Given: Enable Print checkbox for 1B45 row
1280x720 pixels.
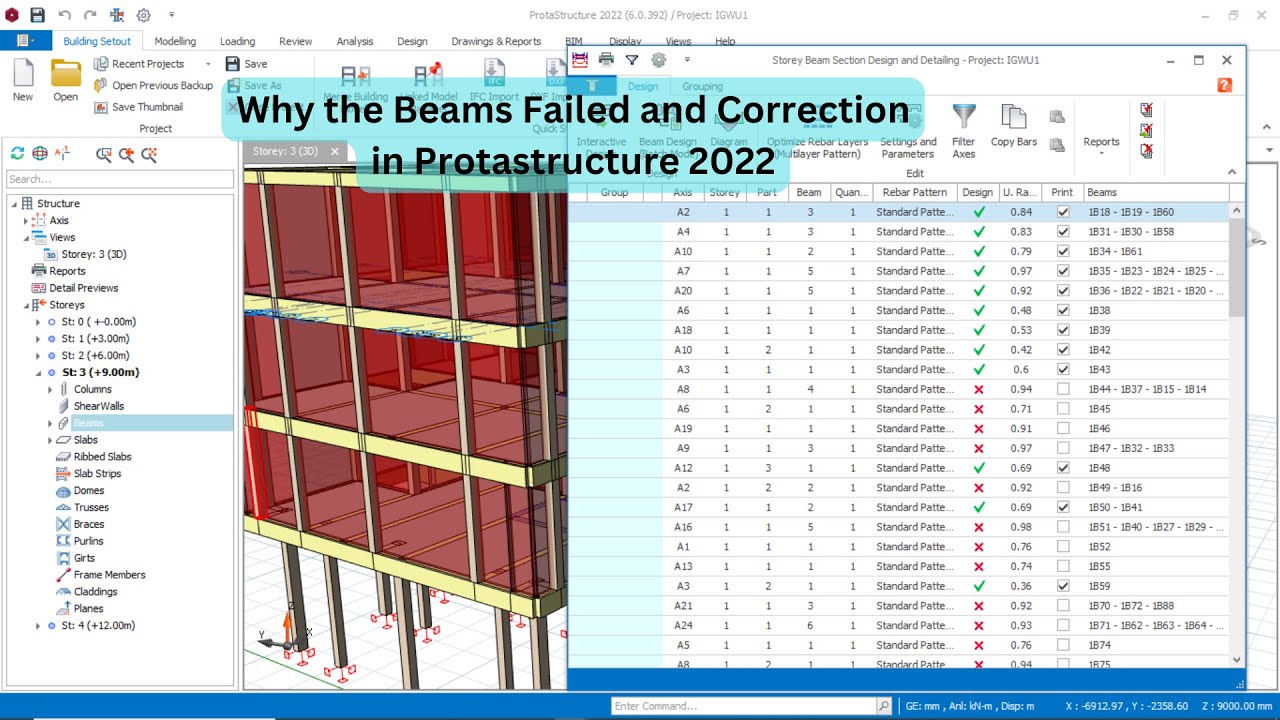Looking at the screenshot, I should (x=1063, y=409).
